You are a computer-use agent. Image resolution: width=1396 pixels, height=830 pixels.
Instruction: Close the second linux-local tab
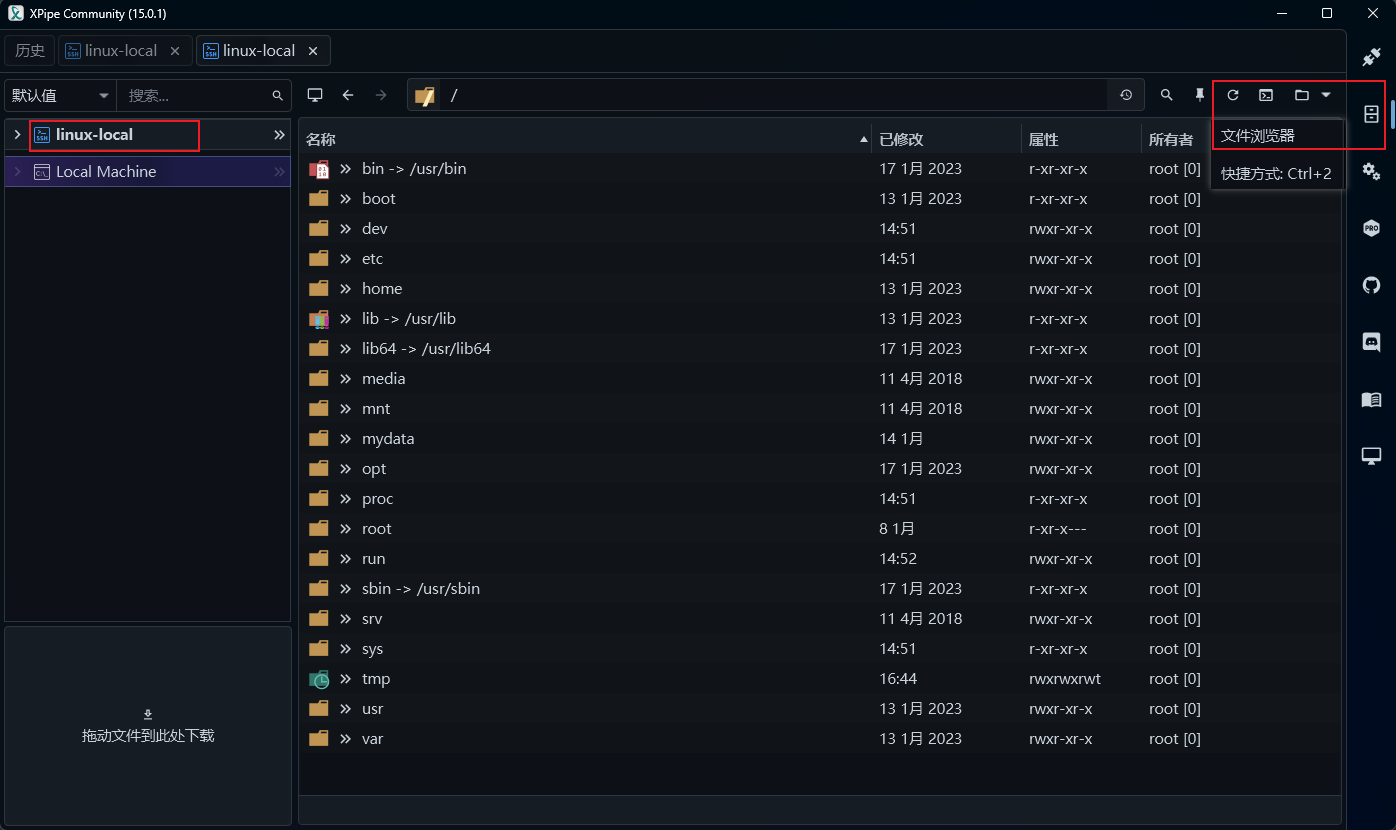coord(313,51)
